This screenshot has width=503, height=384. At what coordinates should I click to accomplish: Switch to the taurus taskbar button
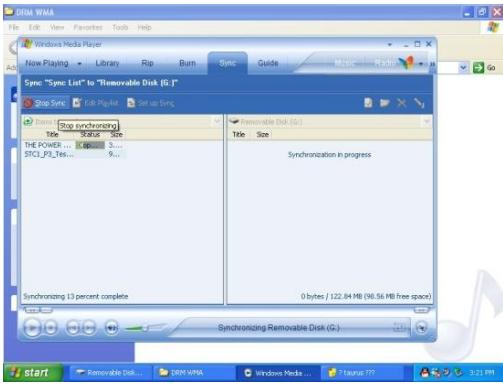coord(362,373)
